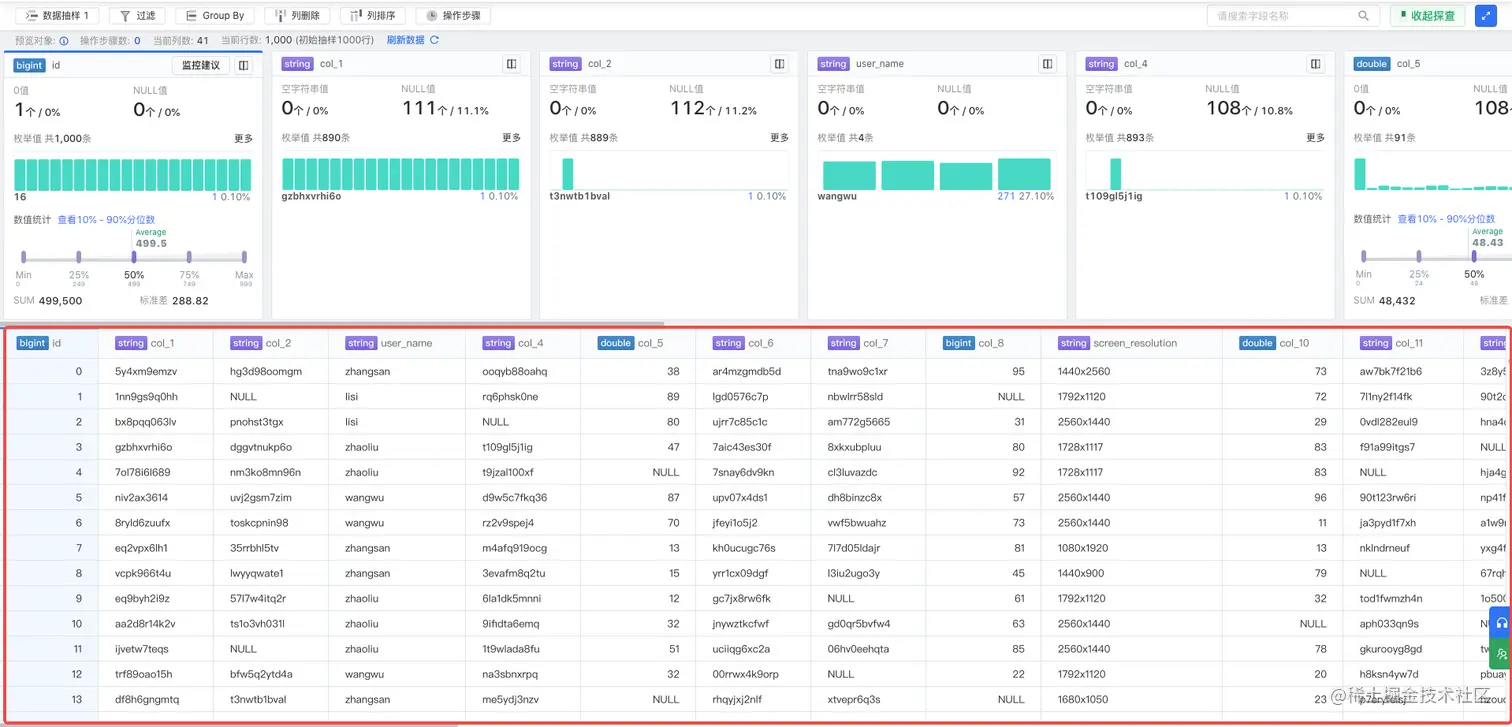Click the blue fullscreen expand icon
Screen dimensions: 1512x727
[x=1487, y=16]
